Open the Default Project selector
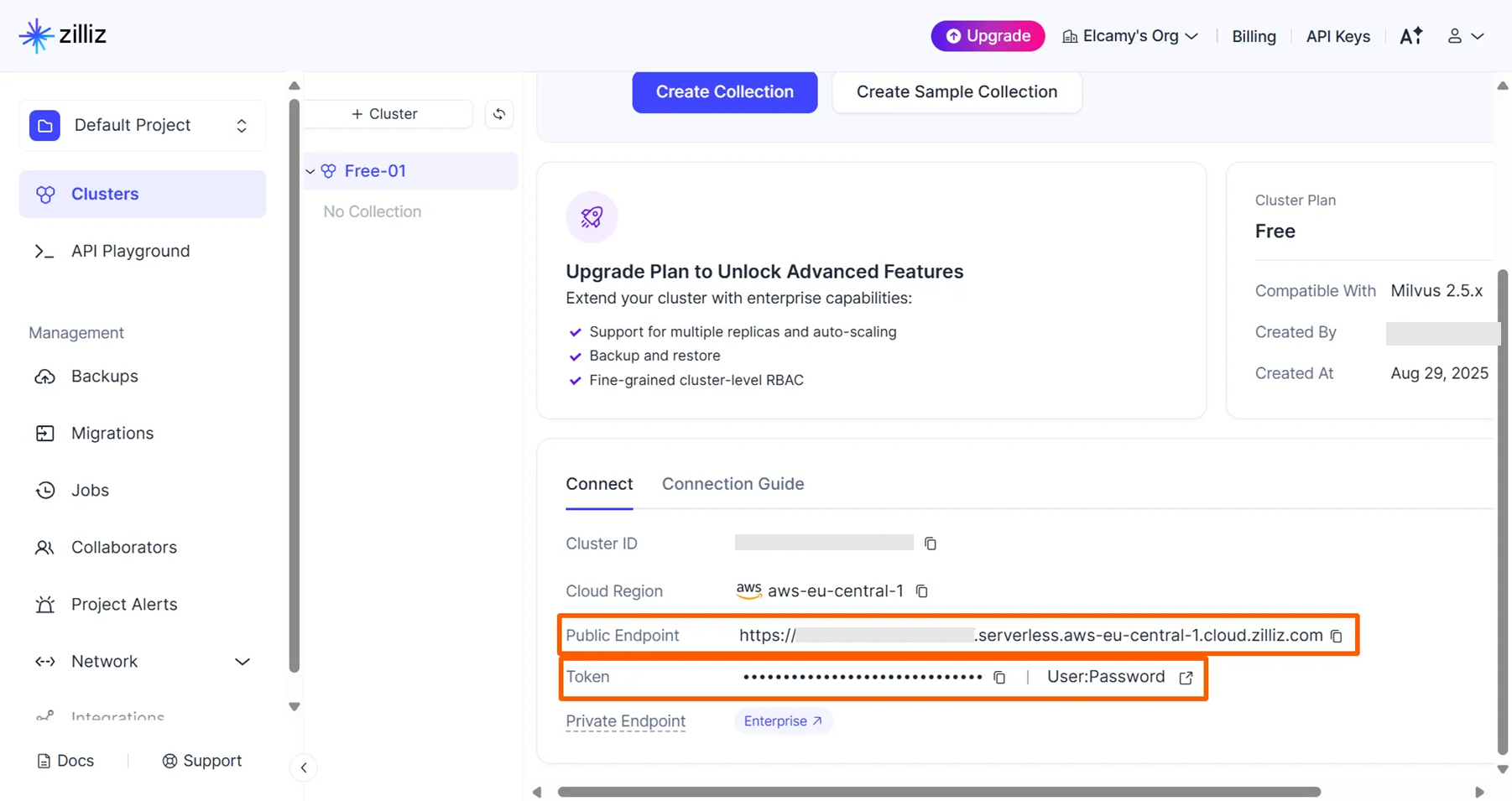 point(142,126)
